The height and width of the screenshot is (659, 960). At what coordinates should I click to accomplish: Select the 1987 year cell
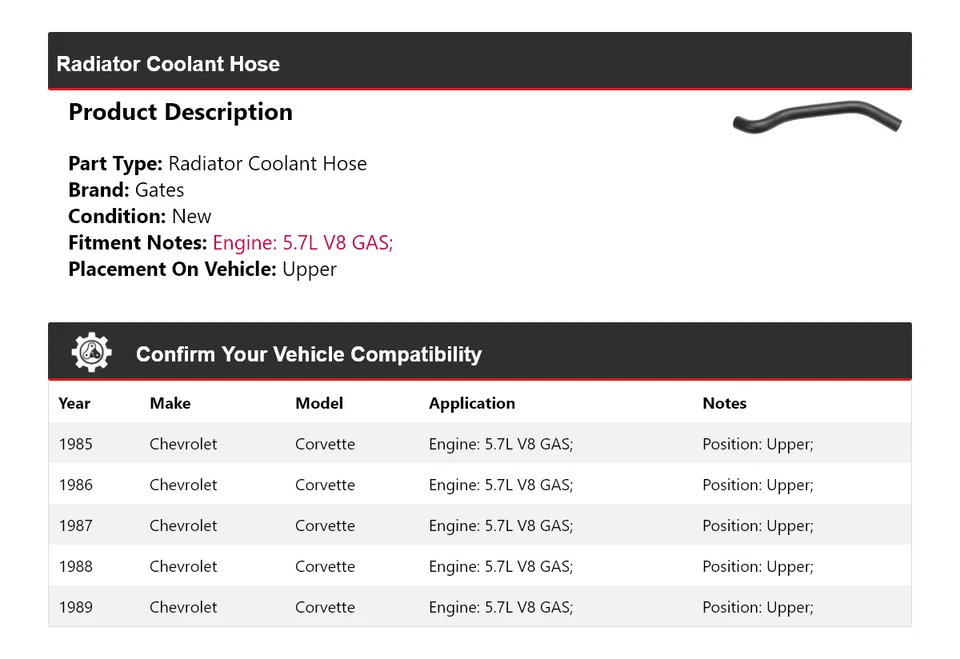[75, 526]
